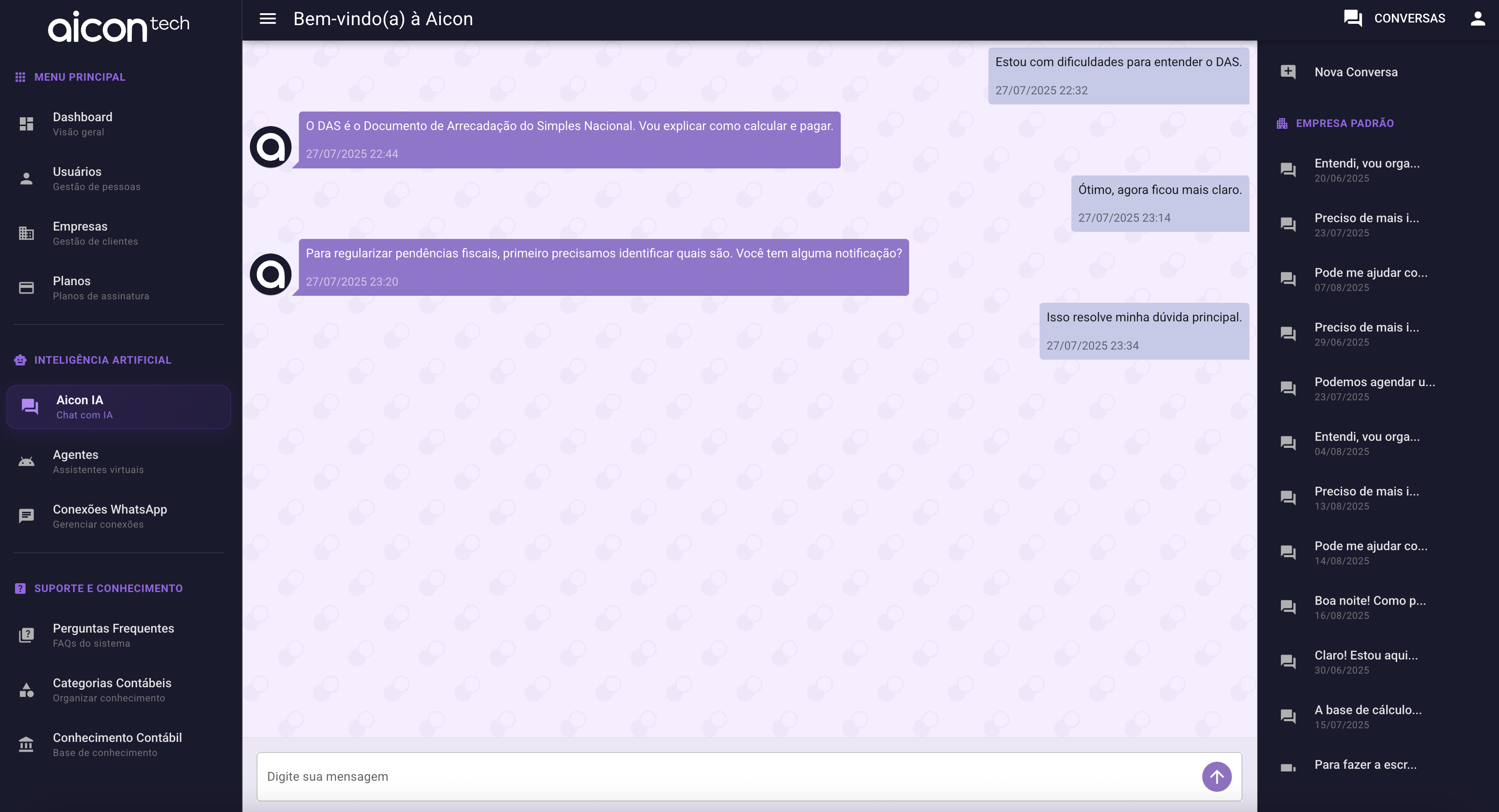1499x812 pixels.
Task: Expand the EMPRESA PADRÃO conversation section
Action: coord(1333,123)
